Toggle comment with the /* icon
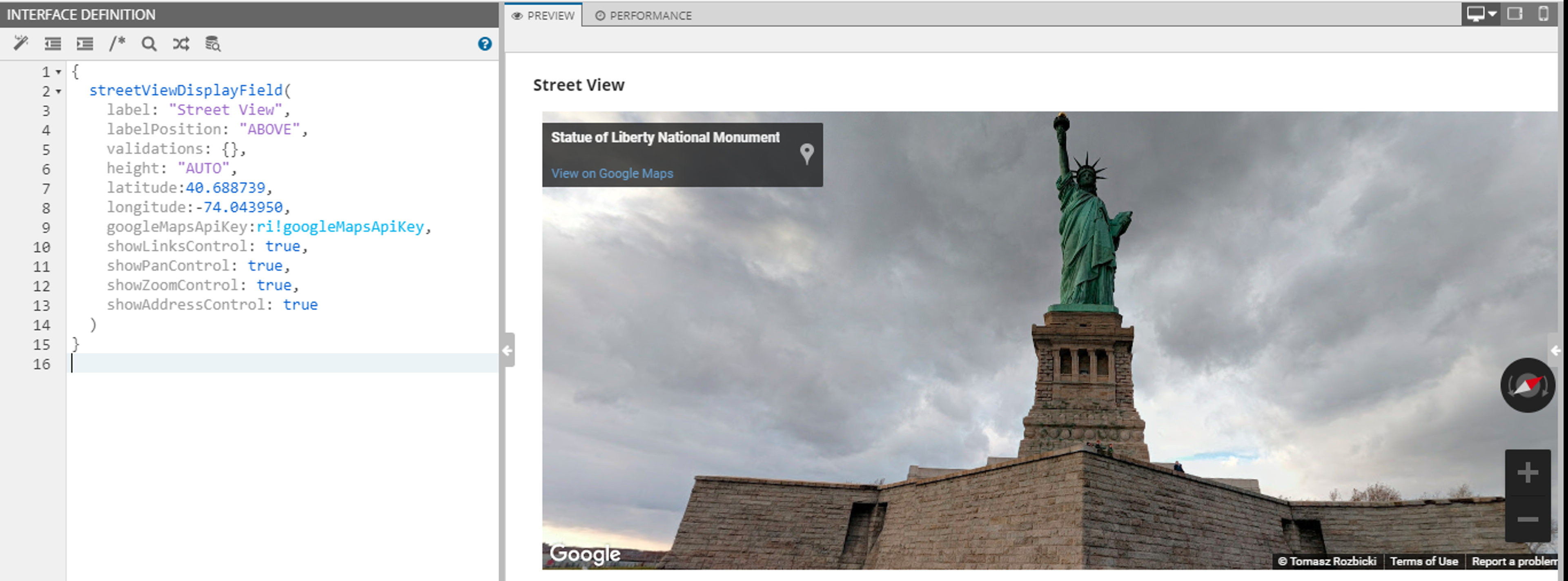The height and width of the screenshot is (581, 1568). click(117, 44)
